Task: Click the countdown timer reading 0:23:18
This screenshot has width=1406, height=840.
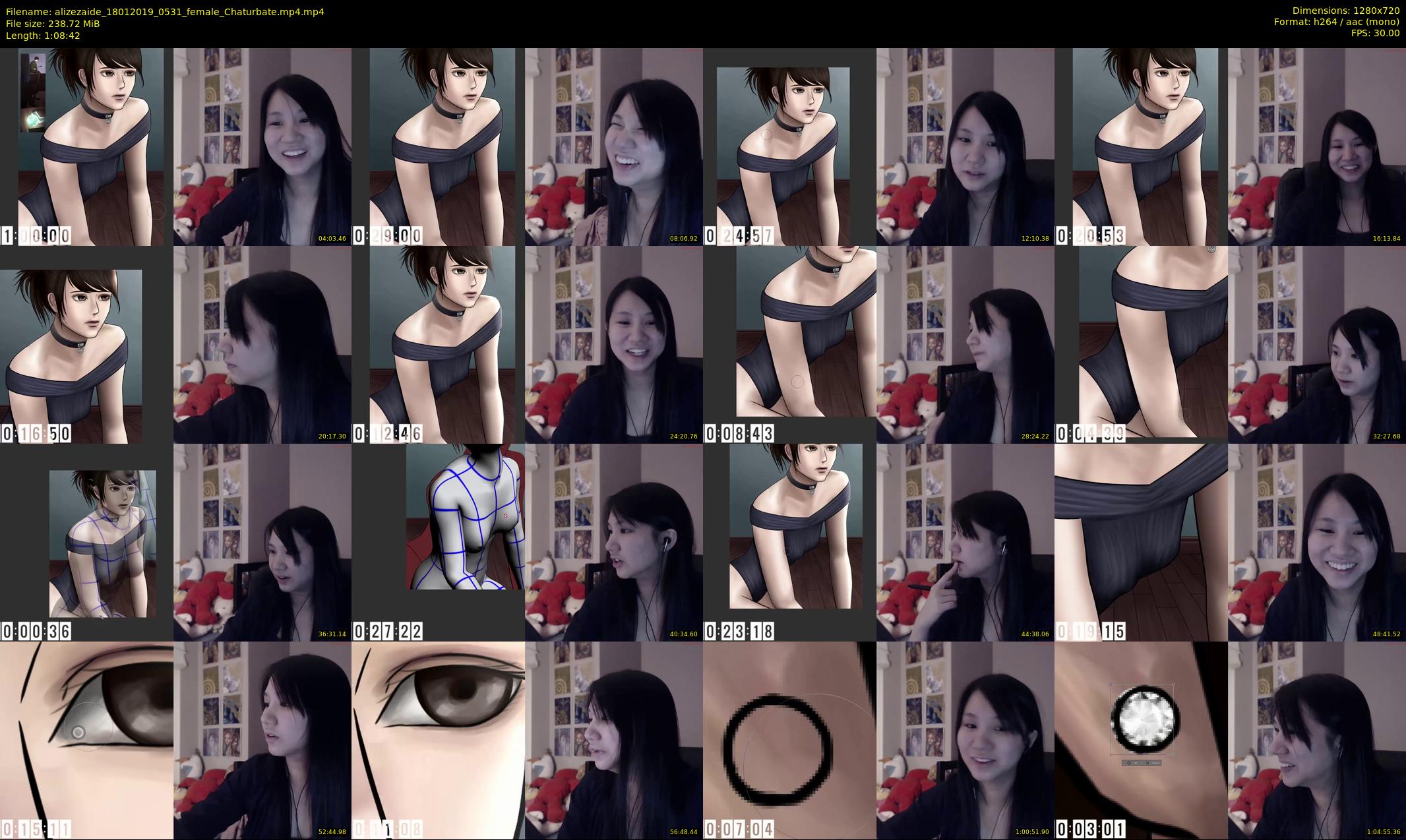Action: 739,631
